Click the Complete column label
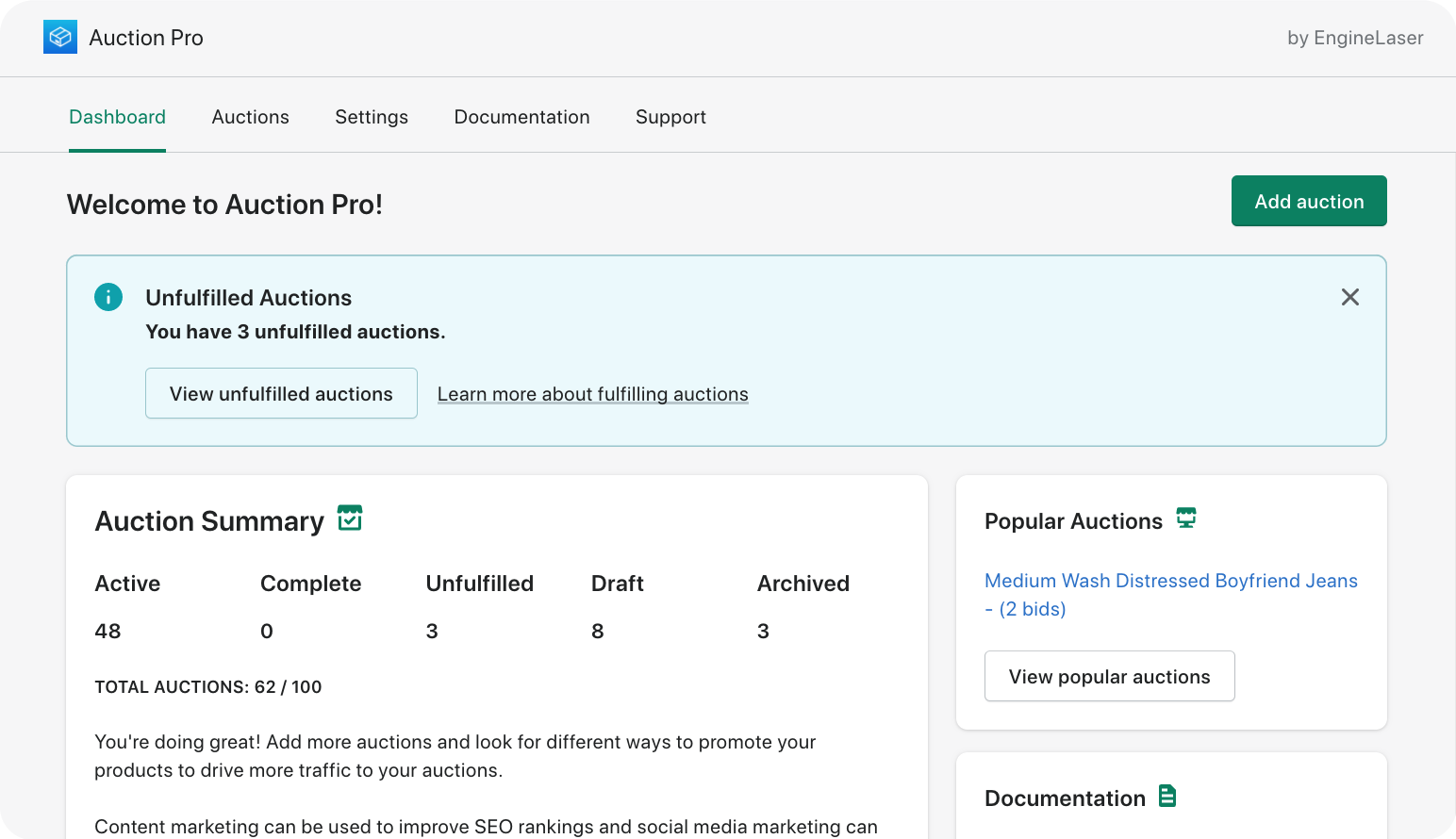Image resolution: width=1456 pixels, height=839 pixels. [x=311, y=584]
